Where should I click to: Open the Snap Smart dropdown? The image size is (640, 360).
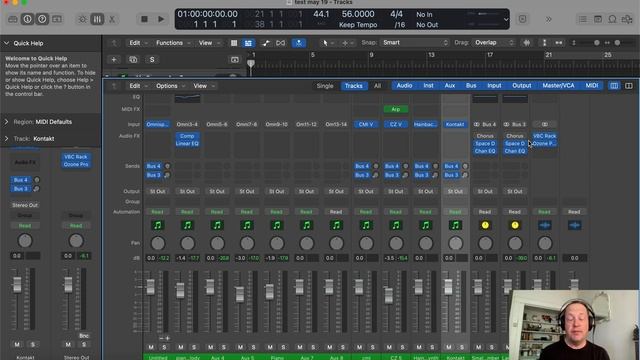click(x=414, y=42)
